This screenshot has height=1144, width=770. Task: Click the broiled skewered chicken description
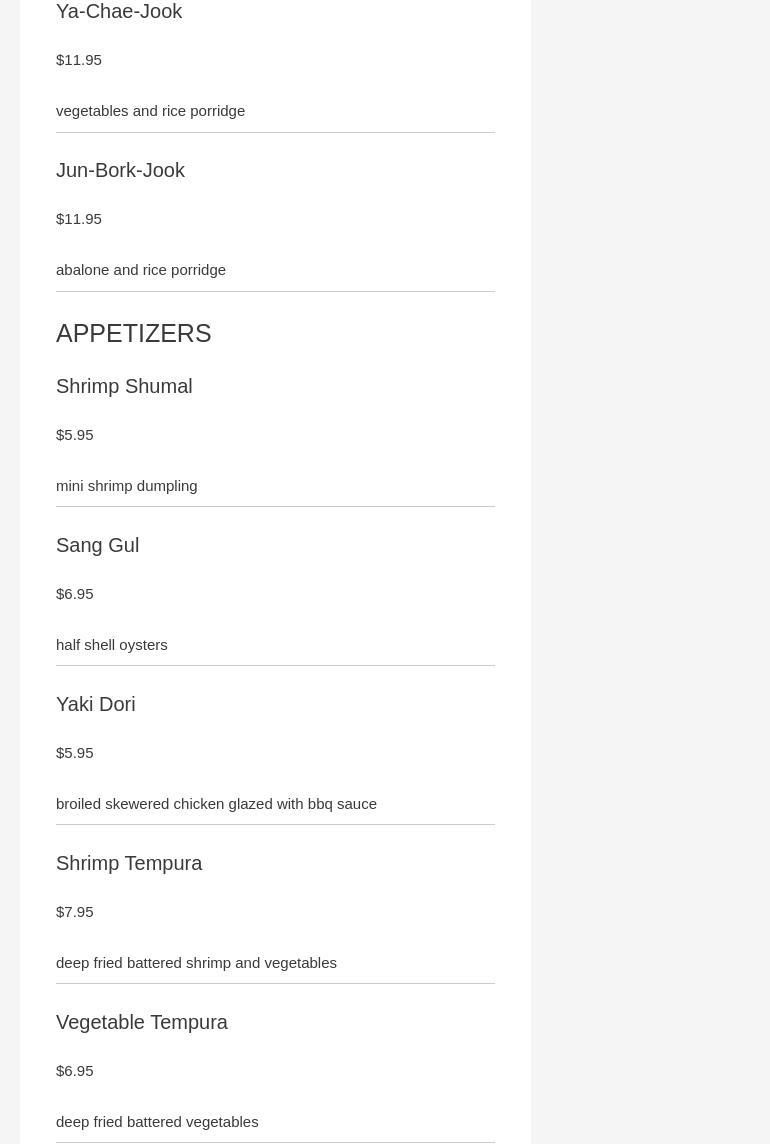(216, 804)
